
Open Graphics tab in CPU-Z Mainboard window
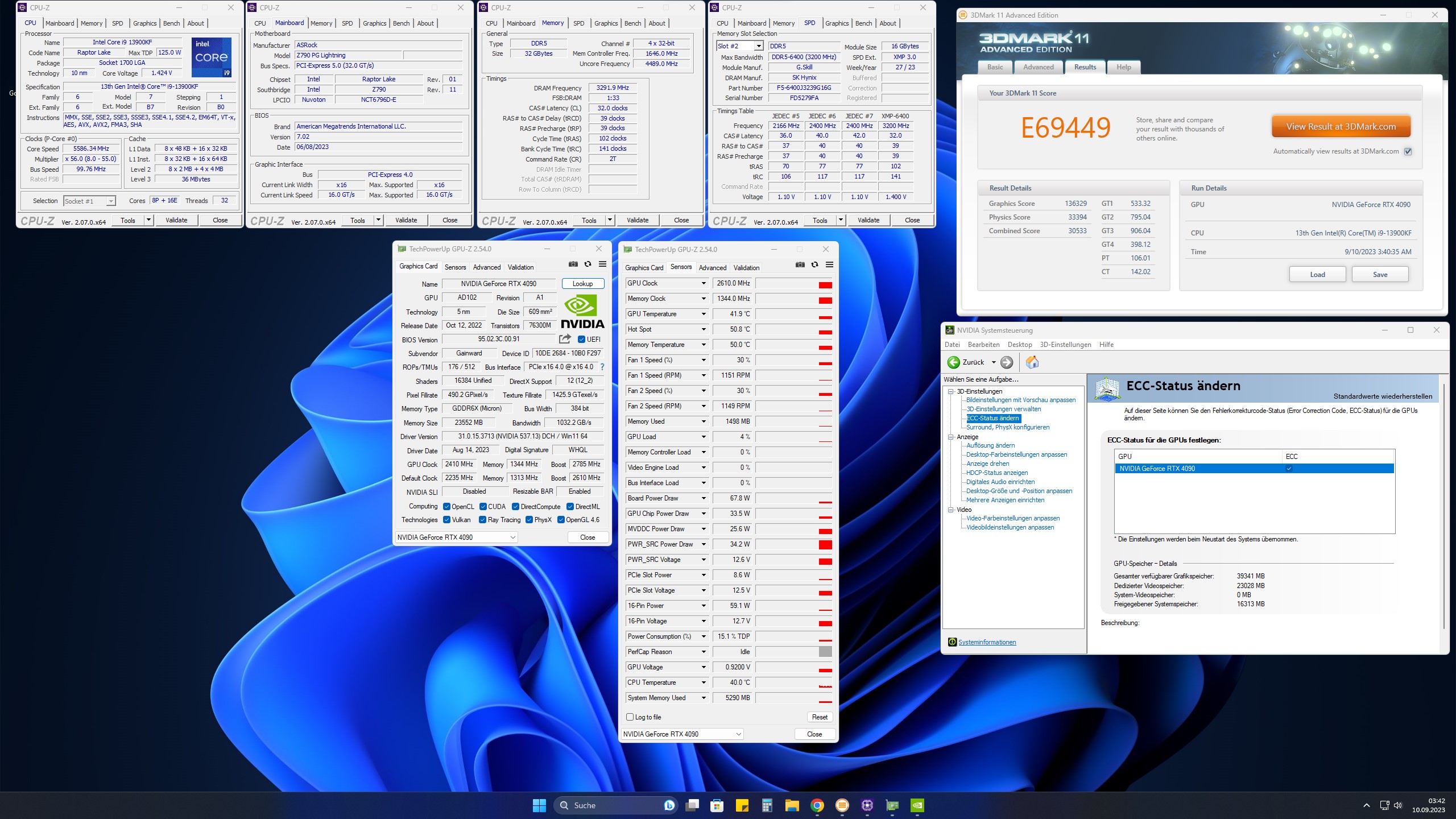[375, 23]
